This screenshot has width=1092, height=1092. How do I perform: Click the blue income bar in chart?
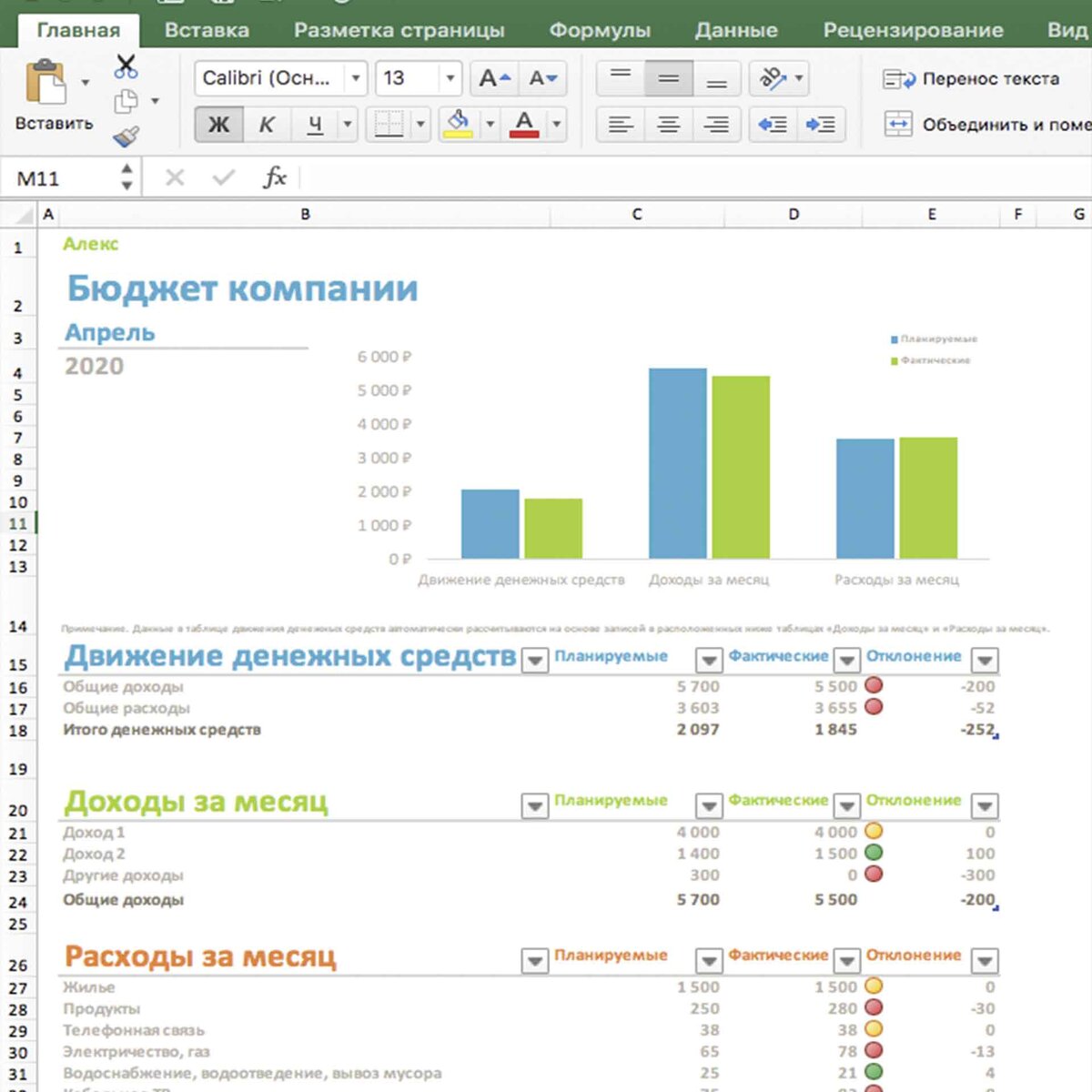(x=678, y=463)
